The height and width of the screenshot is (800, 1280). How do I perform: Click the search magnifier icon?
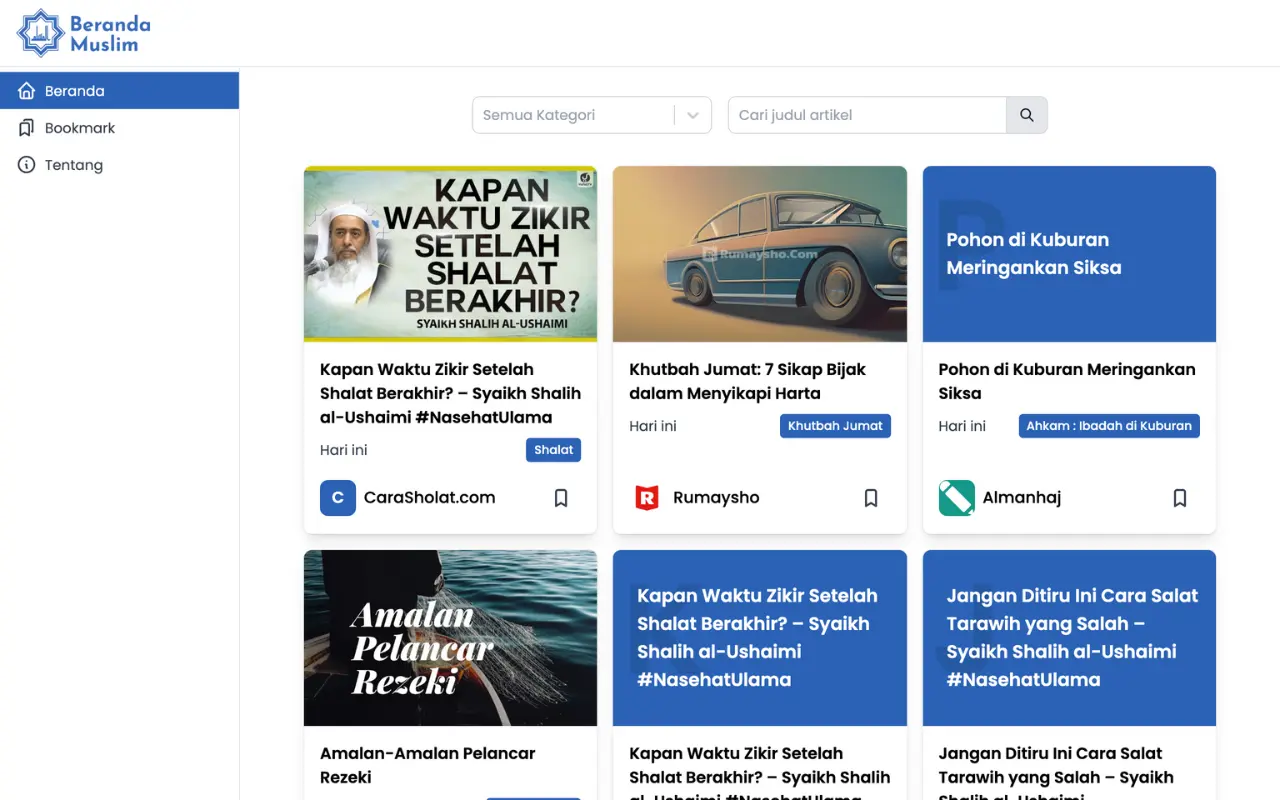[x=1026, y=114]
